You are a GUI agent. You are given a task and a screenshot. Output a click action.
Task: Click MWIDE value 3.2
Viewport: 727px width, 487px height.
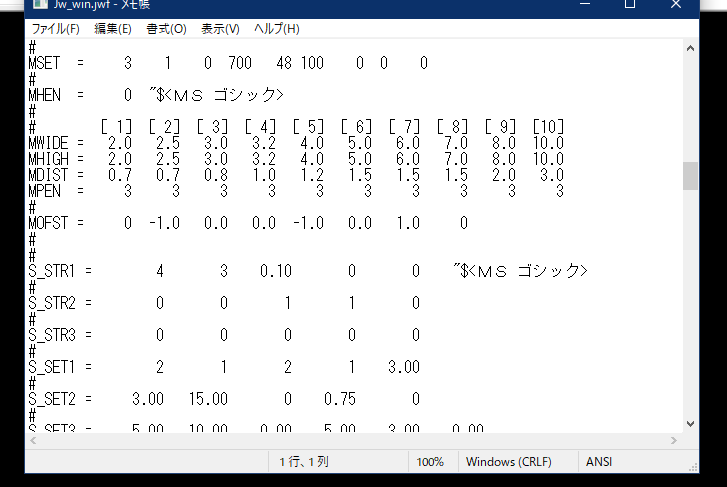[x=264, y=143]
